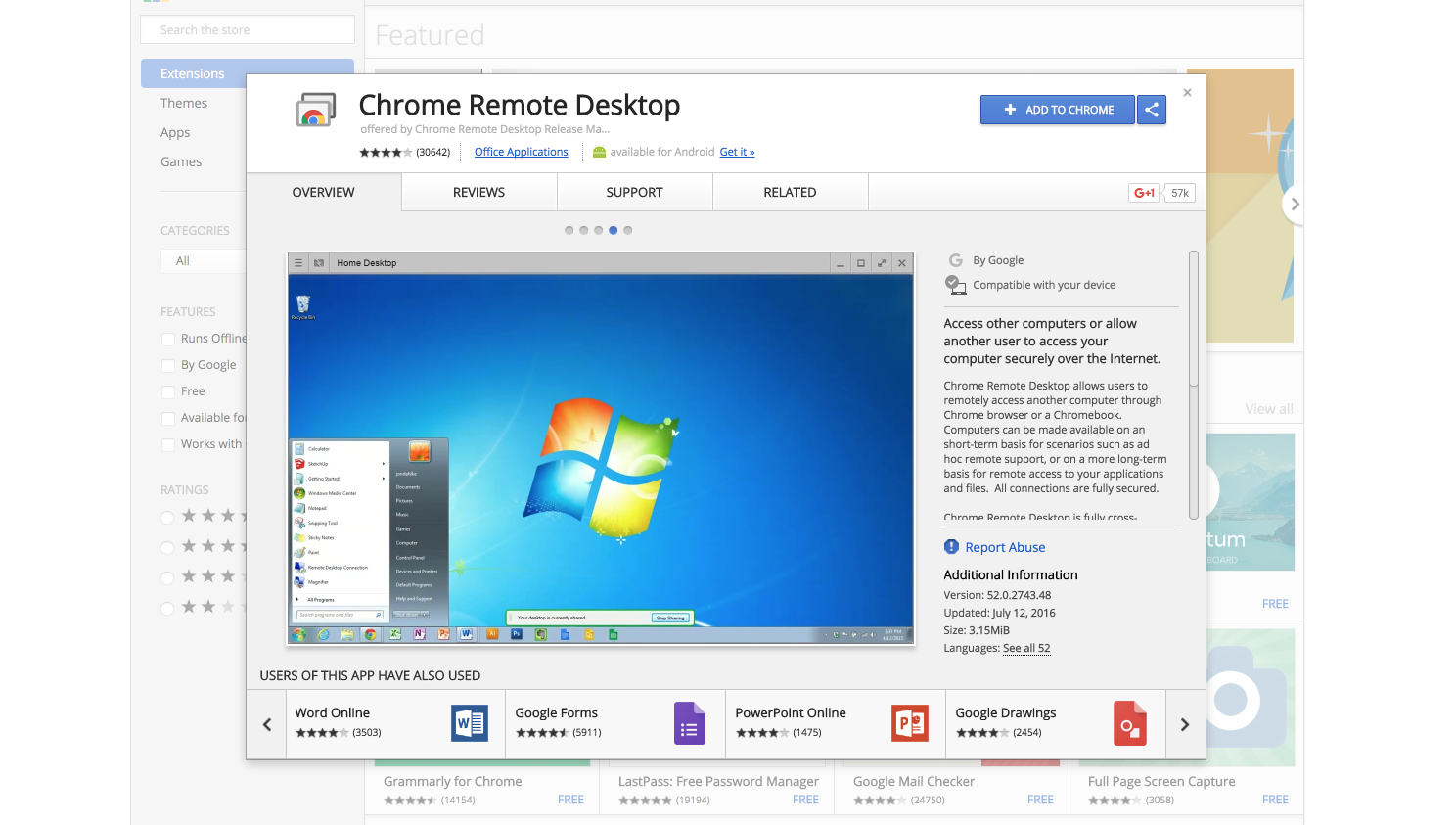
Task: Click the Add to Chrome button
Action: pos(1057,110)
